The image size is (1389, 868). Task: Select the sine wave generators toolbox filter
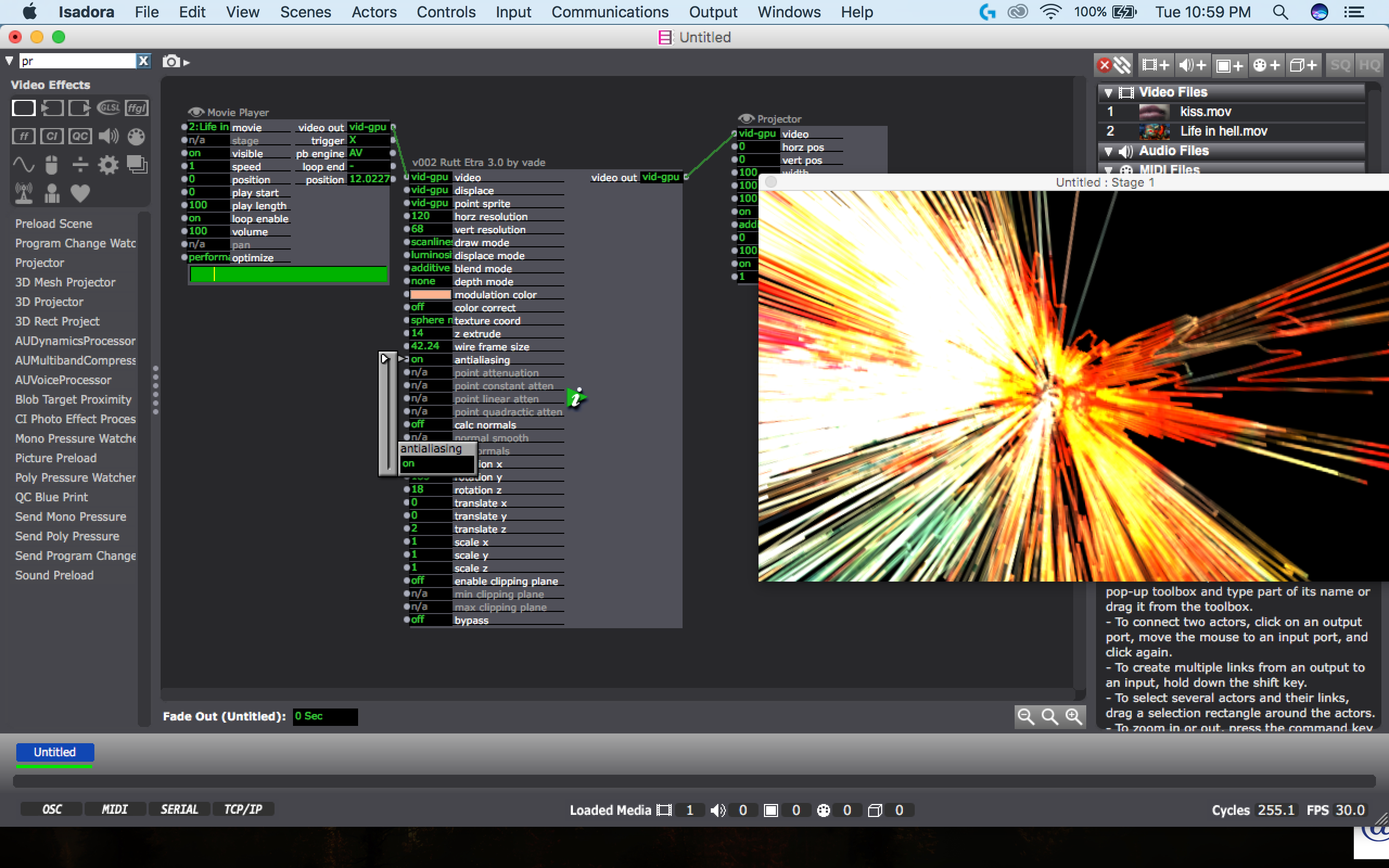23,165
